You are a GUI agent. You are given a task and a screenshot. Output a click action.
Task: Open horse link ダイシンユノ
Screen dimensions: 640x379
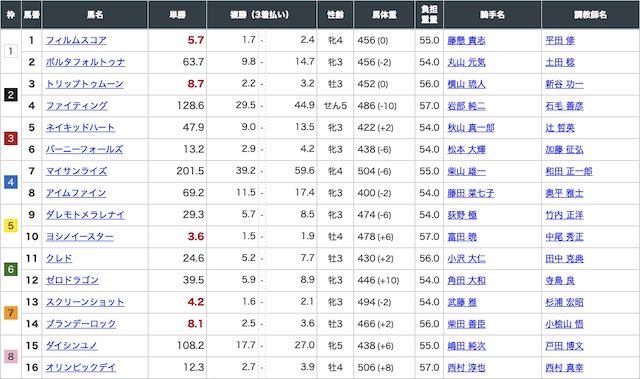pos(71,346)
